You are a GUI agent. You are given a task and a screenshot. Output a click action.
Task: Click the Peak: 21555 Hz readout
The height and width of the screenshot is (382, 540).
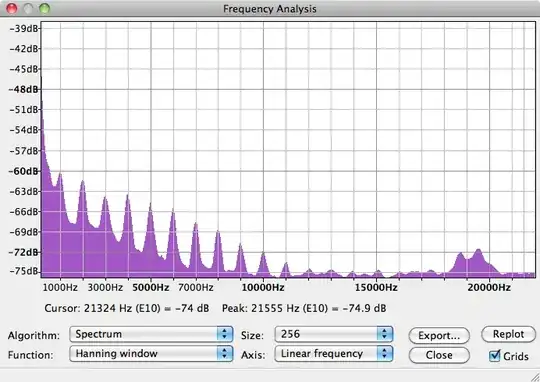pyautogui.click(x=304, y=308)
